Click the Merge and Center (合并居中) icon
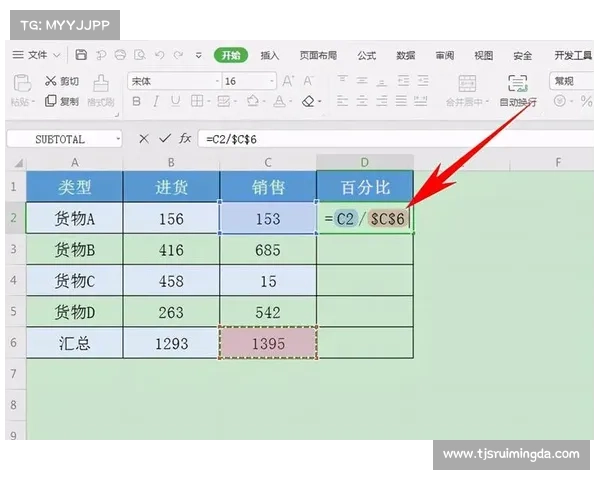The image size is (600, 480). pos(467,83)
